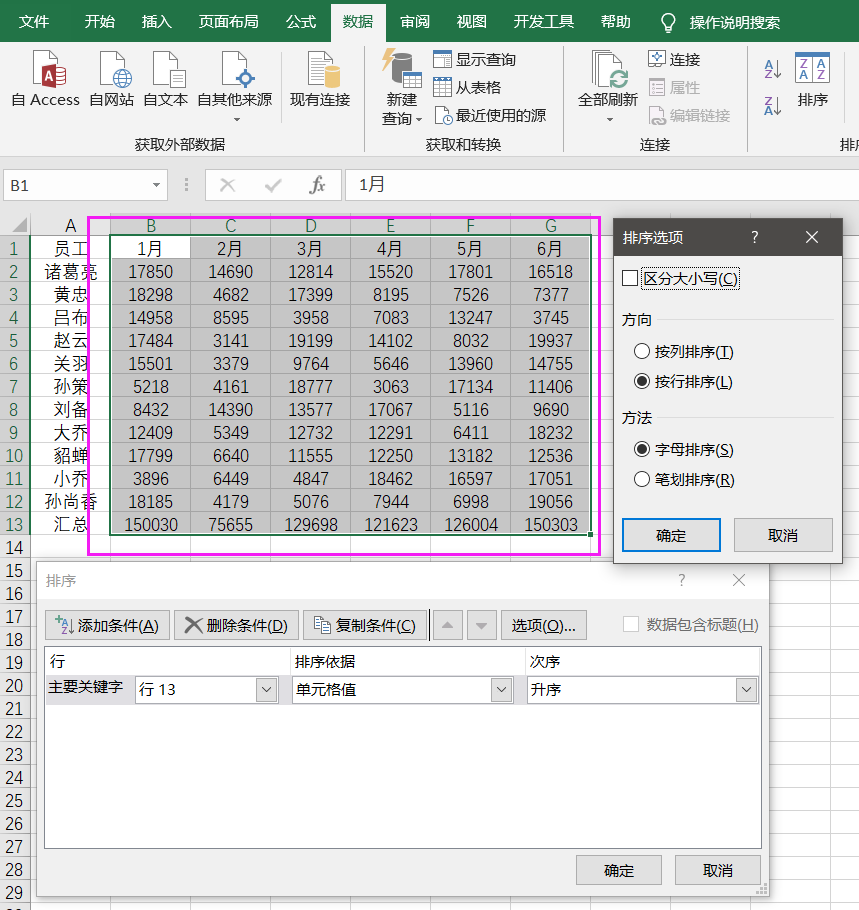Click help question mark in Sort Options

point(755,237)
